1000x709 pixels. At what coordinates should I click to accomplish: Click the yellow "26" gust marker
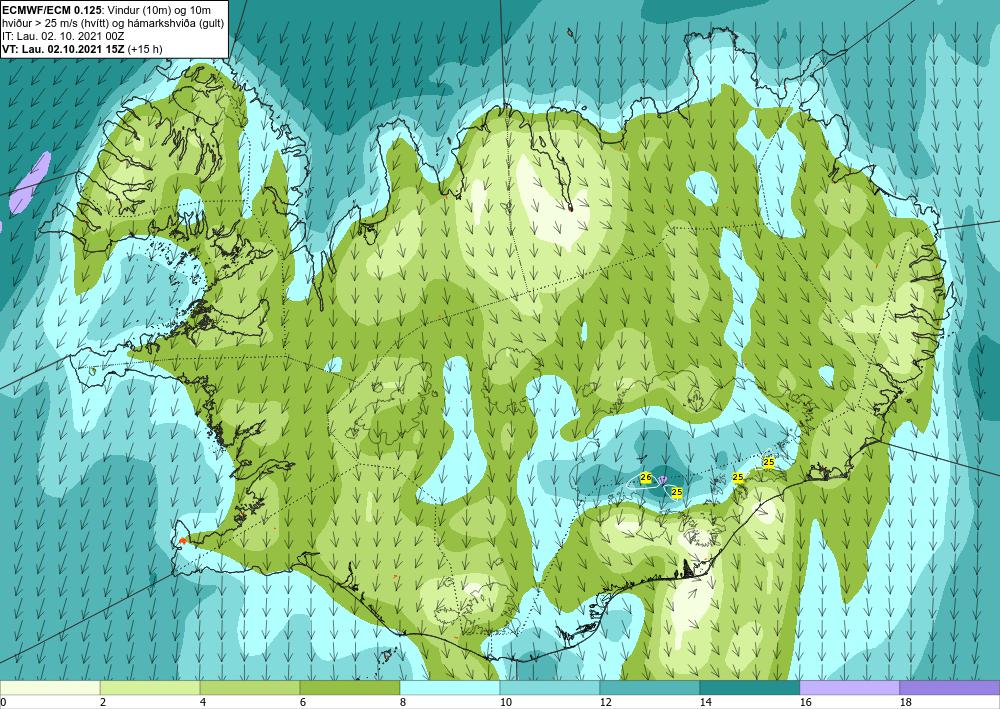pyautogui.click(x=645, y=478)
